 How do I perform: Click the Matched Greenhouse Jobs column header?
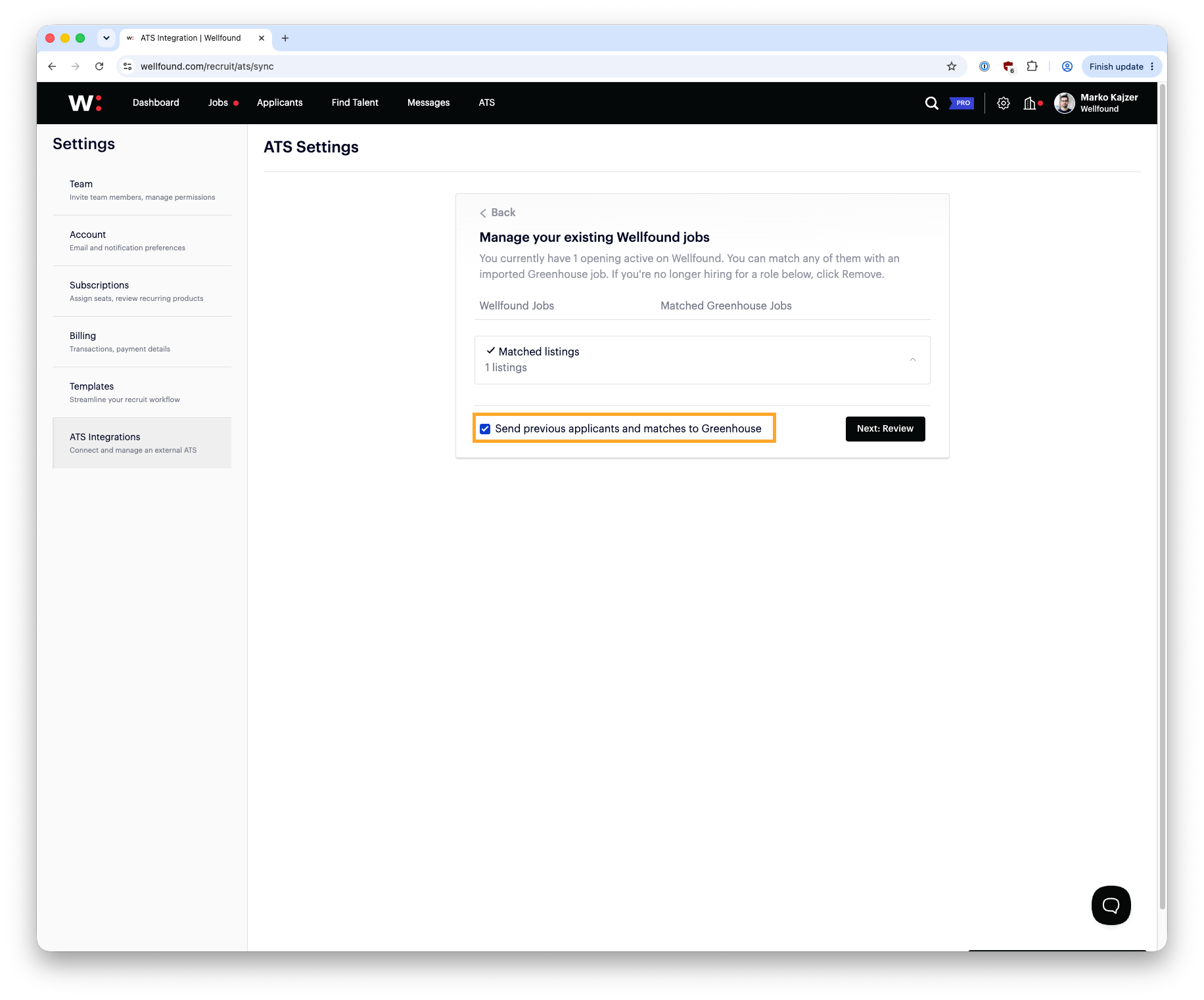click(x=726, y=306)
